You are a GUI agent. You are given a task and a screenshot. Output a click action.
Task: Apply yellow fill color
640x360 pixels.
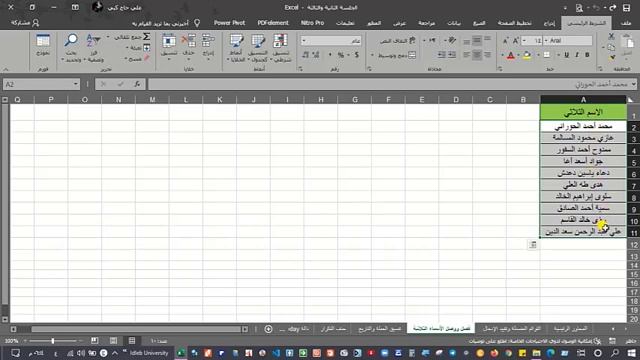(527, 55)
